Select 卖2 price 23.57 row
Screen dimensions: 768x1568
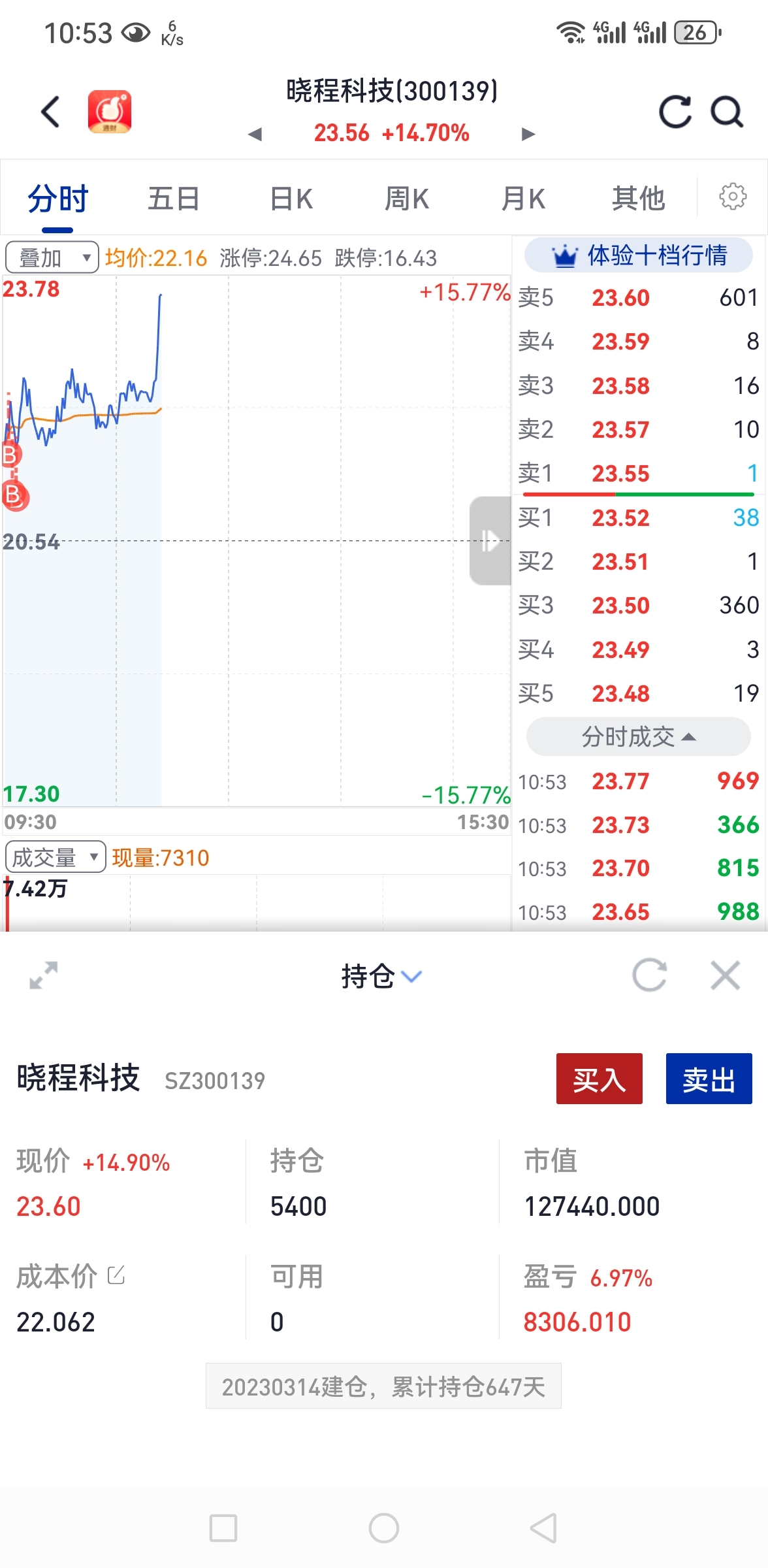(639, 430)
